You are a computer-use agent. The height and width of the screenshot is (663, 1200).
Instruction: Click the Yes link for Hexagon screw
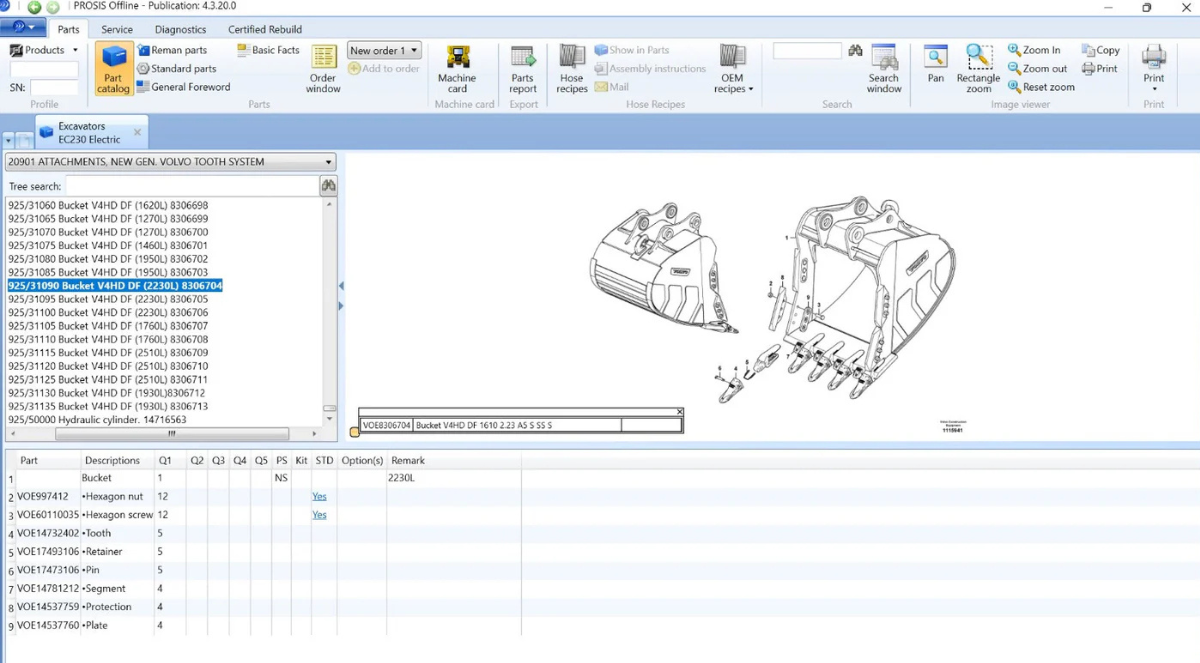pyautogui.click(x=319, y=515)
